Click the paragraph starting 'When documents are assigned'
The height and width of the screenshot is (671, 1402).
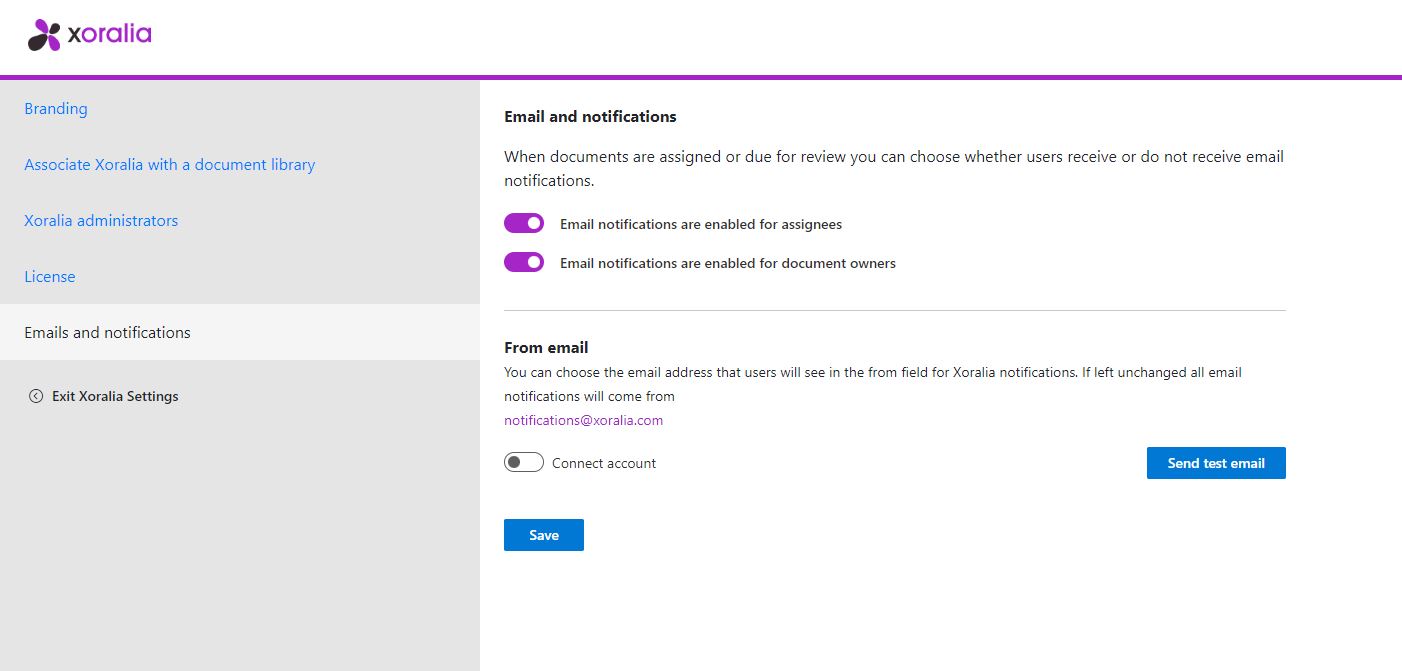coord(894,168)
